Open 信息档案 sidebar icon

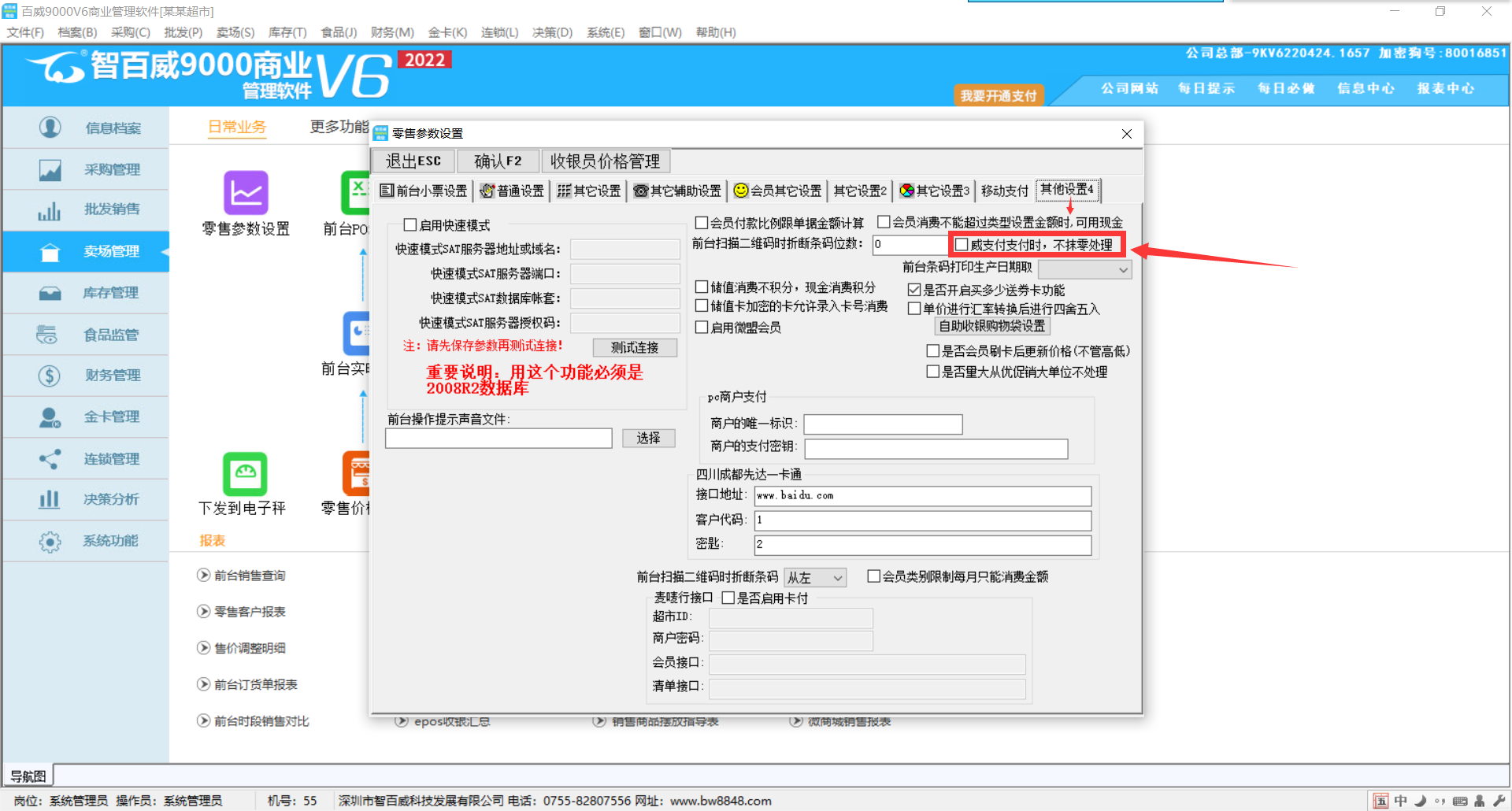tap(50, 128)
